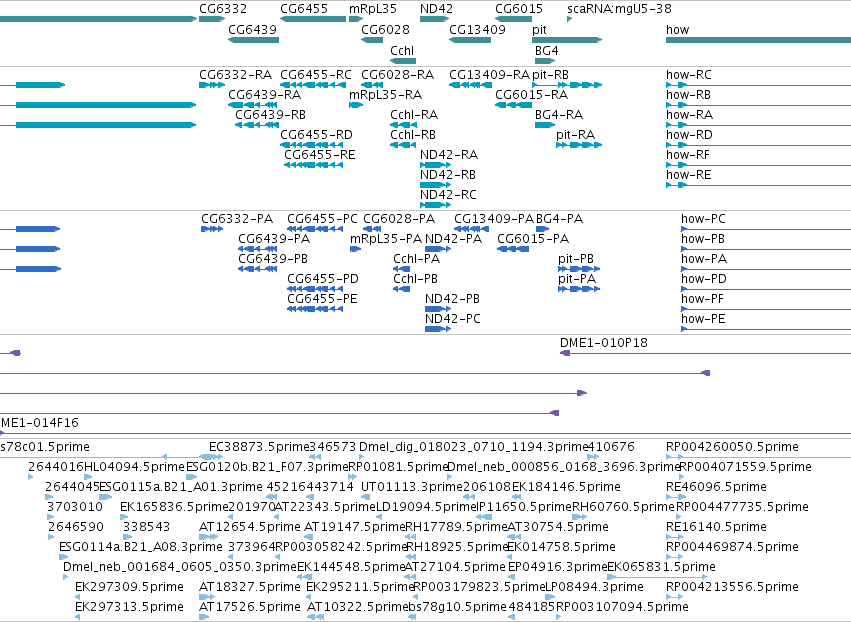Open the how-PC protein label

point(703,219)
